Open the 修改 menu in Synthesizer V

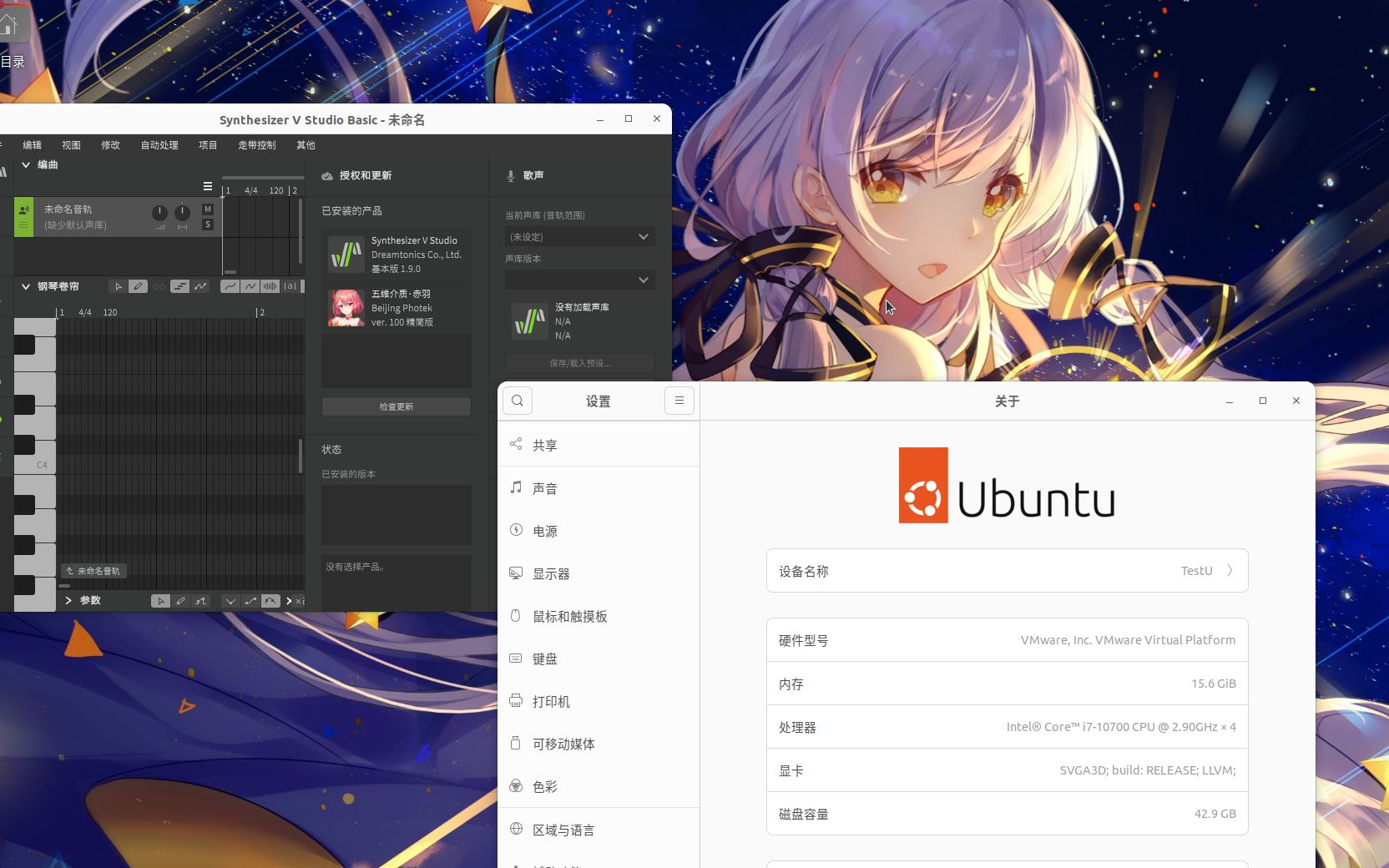click(x=110, y=145)
